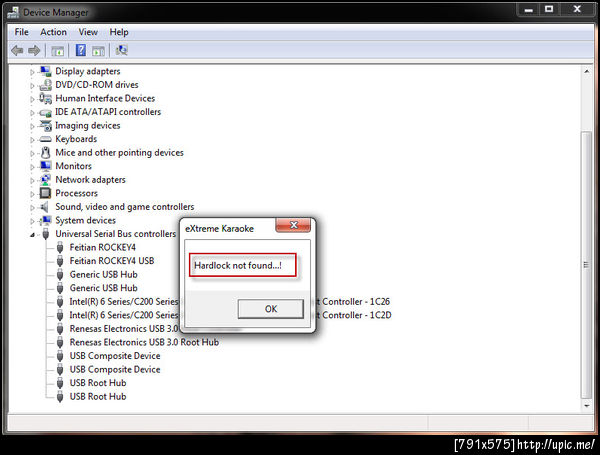Screen dimensions: 600x455
Task: Maximize the Device Manager window
Action: [549, 9]
